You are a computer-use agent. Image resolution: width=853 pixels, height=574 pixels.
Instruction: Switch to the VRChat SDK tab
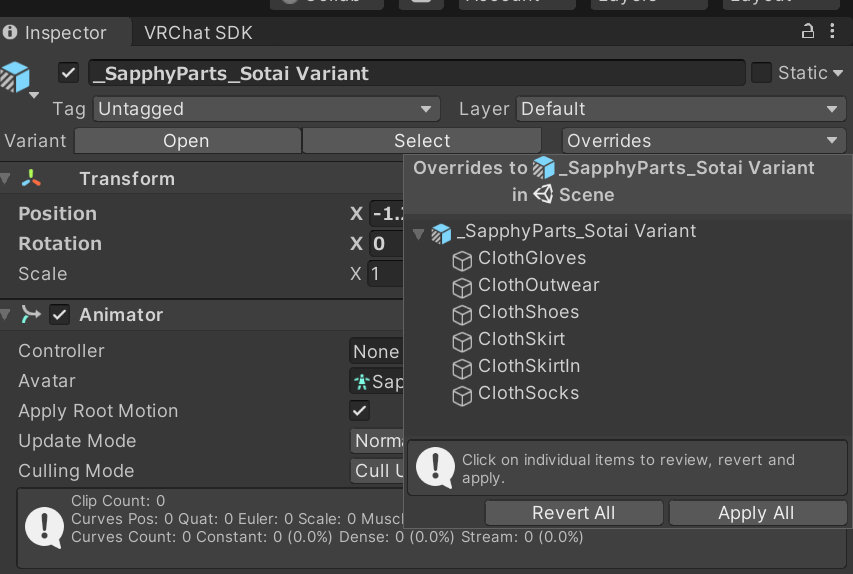pos(198,33)
